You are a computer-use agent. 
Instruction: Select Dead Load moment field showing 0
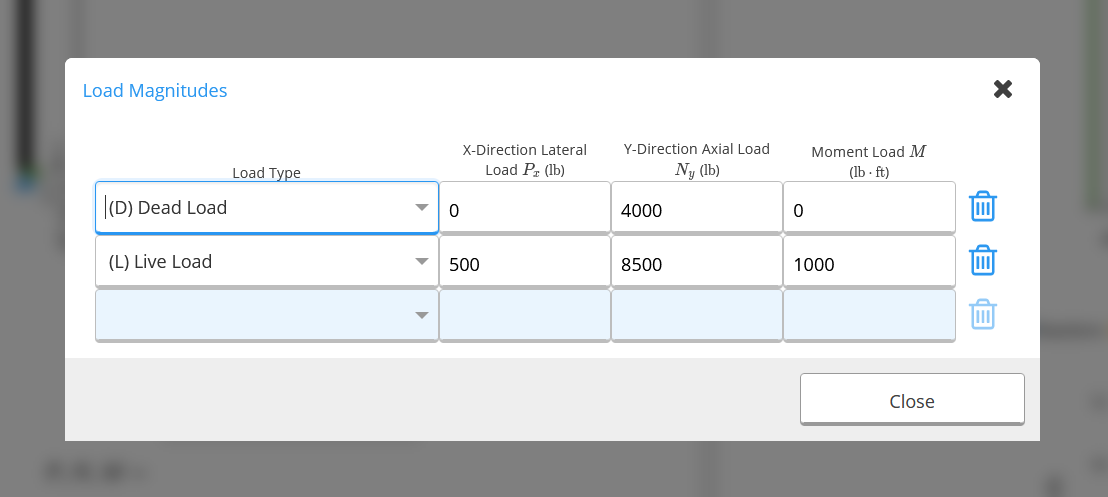pyautogui.click(x=869, y=207)
